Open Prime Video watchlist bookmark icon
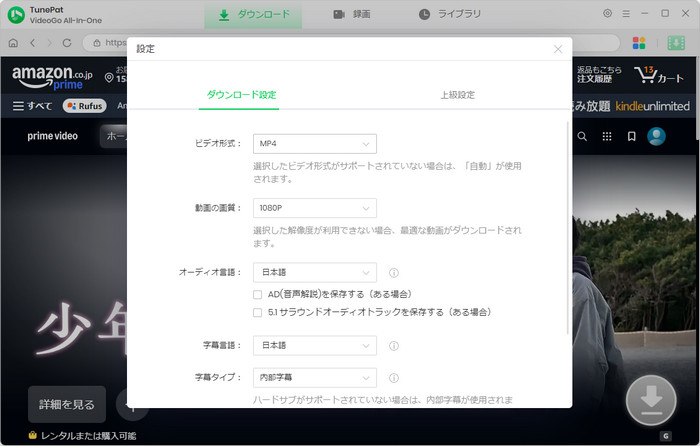 point(631,136)
